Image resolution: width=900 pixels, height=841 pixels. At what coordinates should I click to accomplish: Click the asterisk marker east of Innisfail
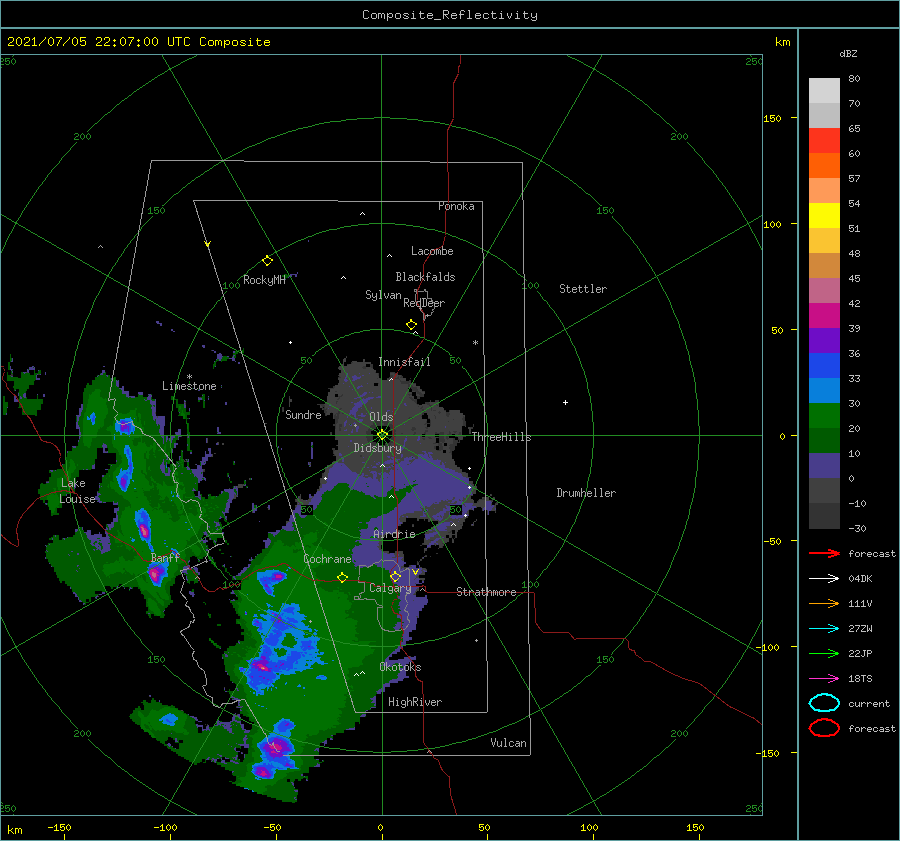click(x=475, y=343)
